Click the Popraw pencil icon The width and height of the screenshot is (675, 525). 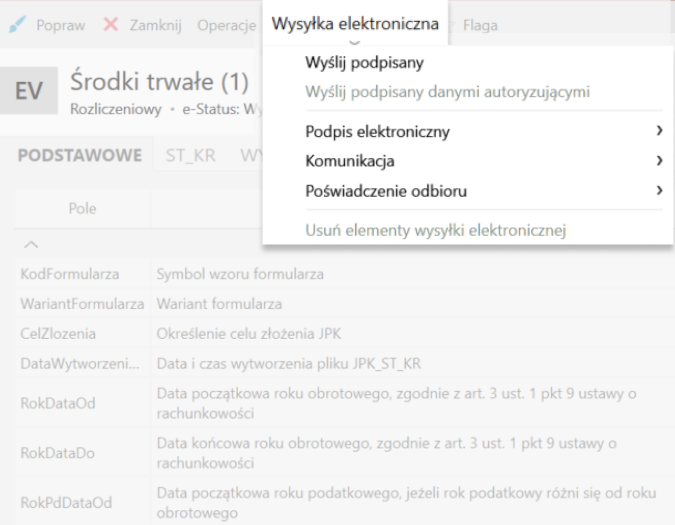click(19, 24)
